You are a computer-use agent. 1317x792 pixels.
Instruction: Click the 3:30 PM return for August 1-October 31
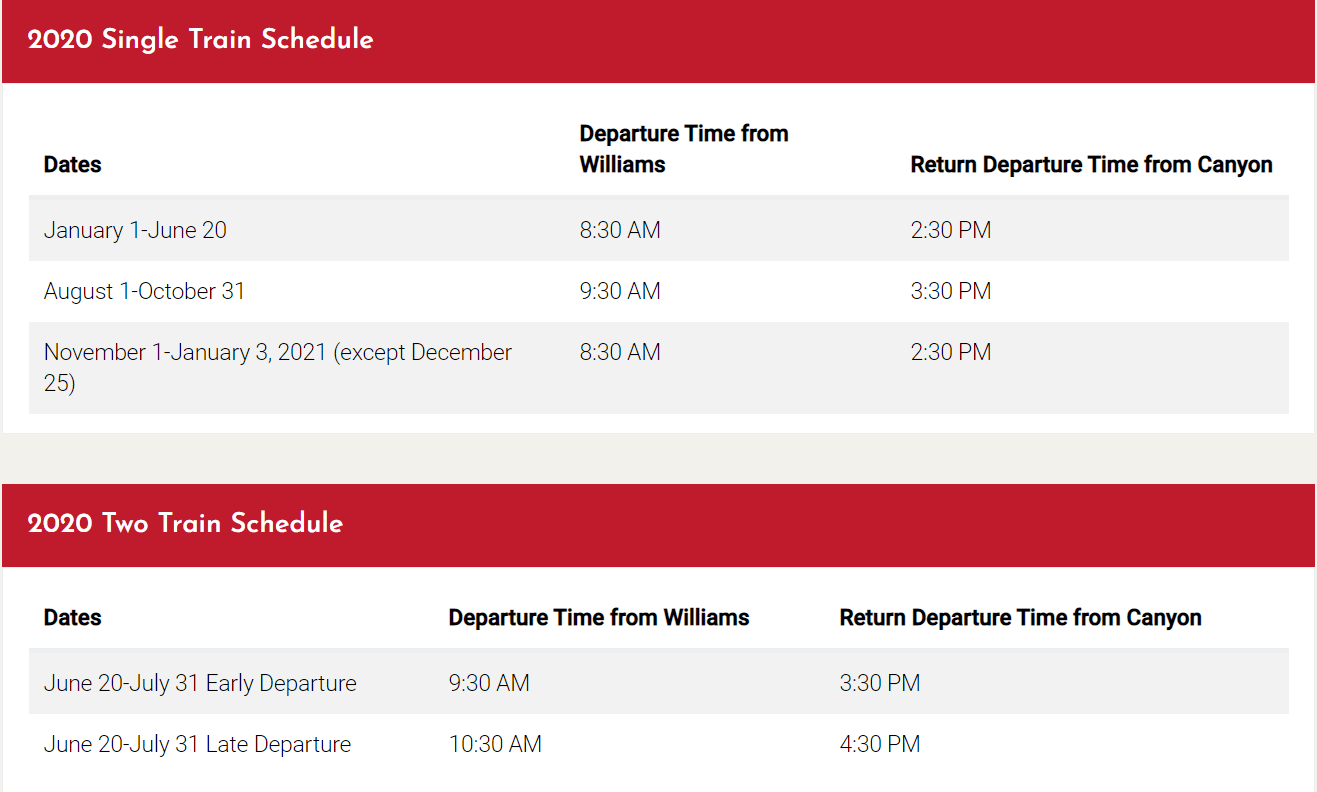[951, 291]
